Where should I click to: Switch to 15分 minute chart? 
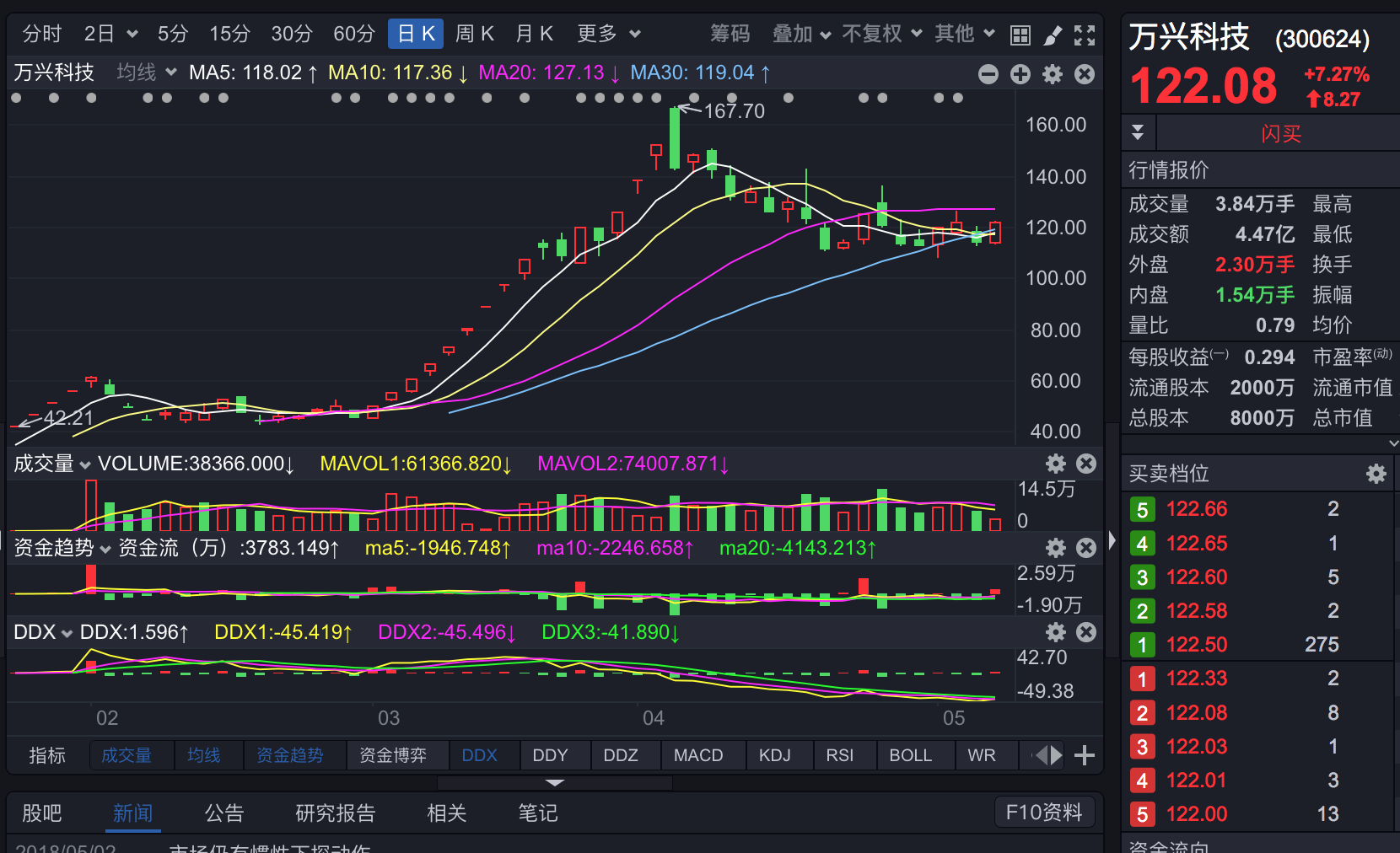point(230,34)
